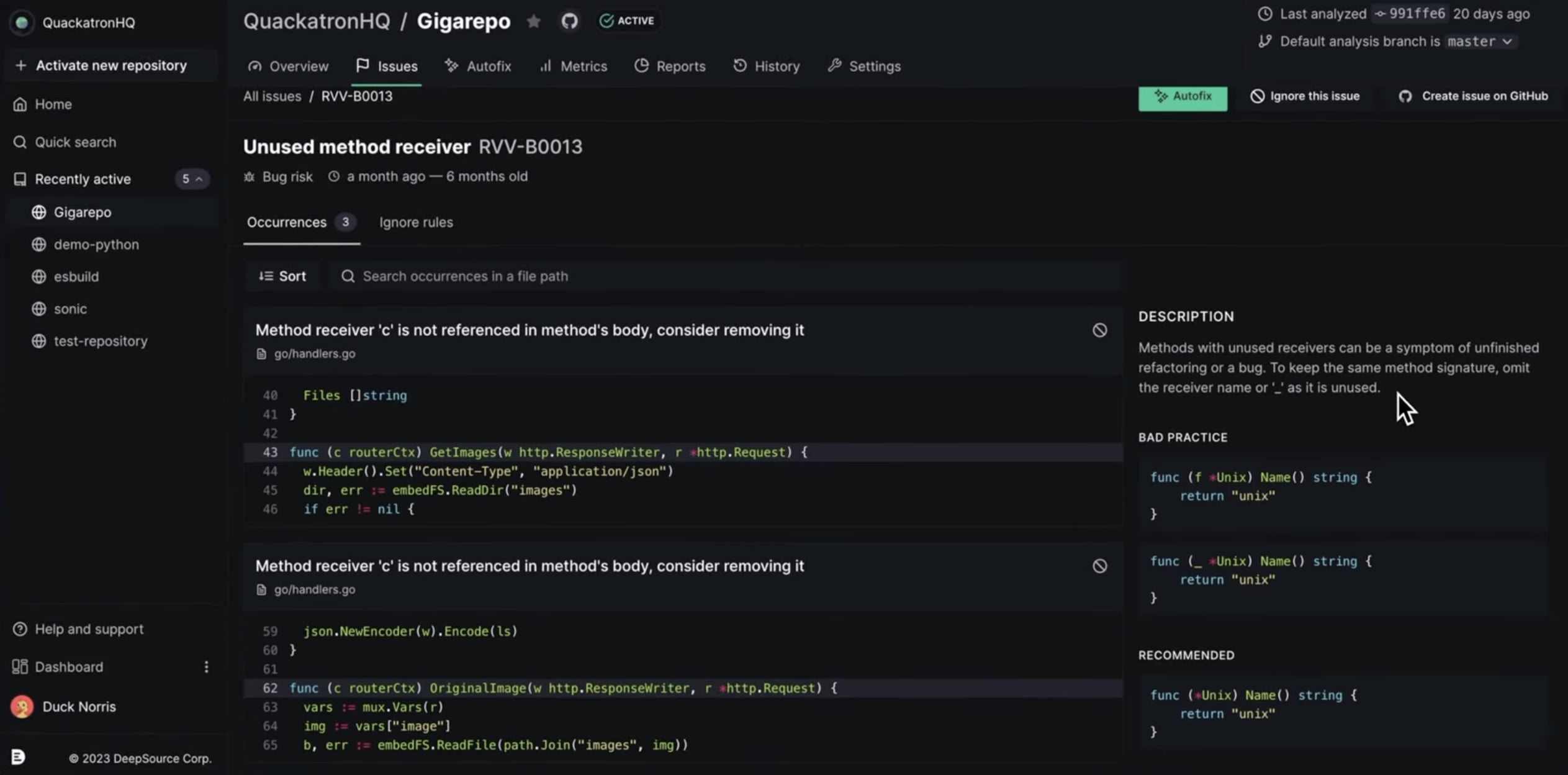This screenshot has height=775, width=1568.
Task: Go back to All issues breadcrumb
Action: (272, 96)
